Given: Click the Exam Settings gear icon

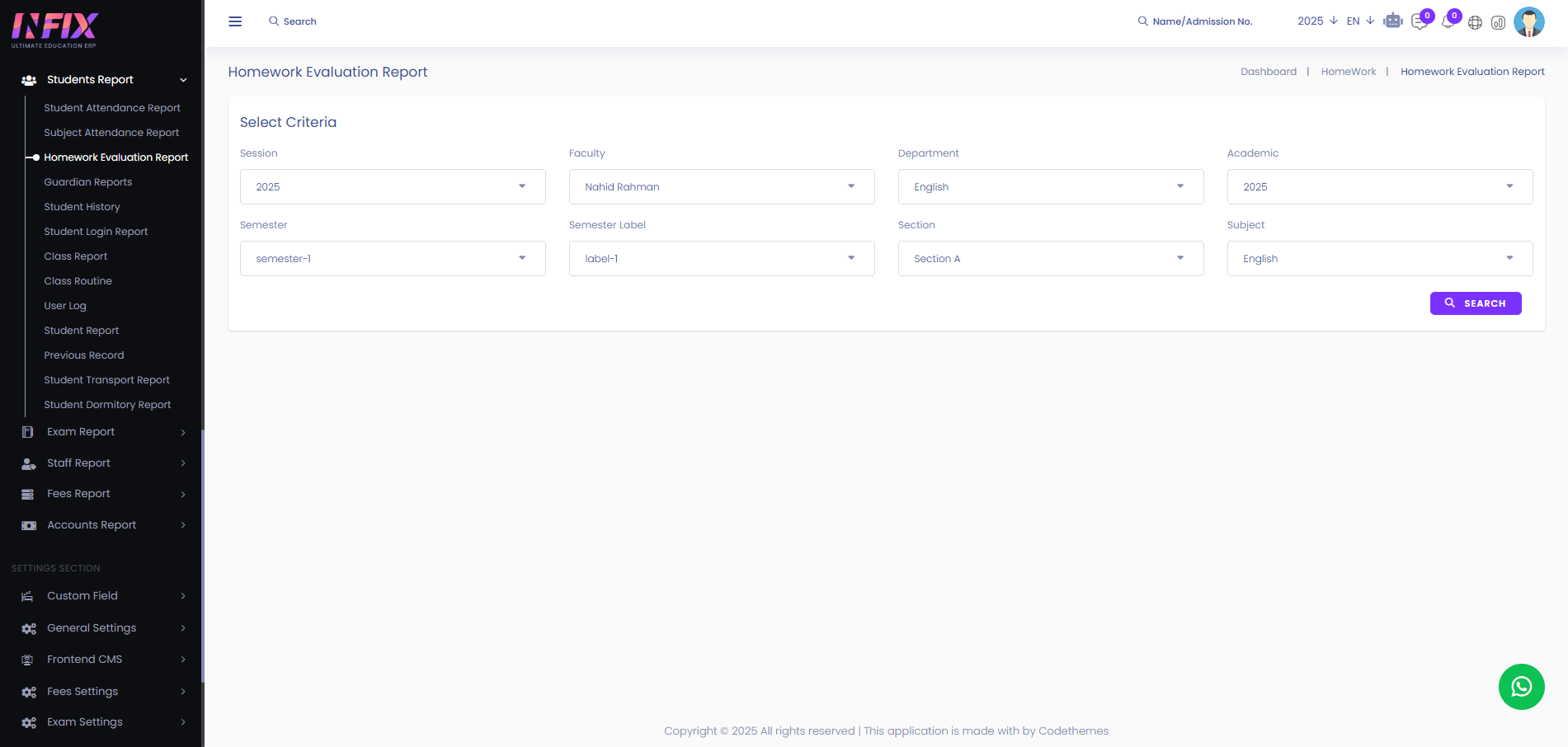Looking at the screenshot, I should [29, 722].
